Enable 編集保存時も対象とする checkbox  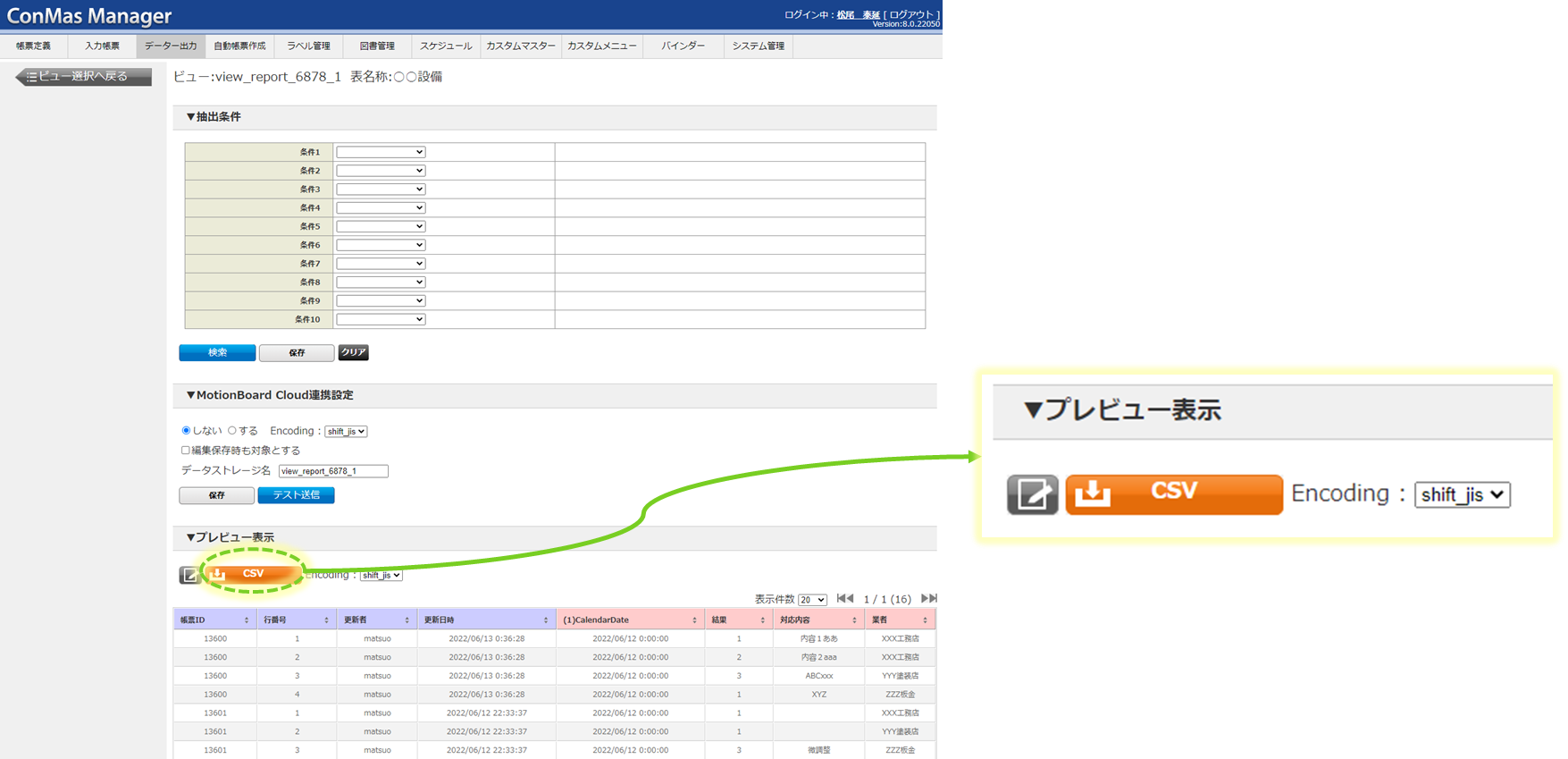click(x=186, y=451)
